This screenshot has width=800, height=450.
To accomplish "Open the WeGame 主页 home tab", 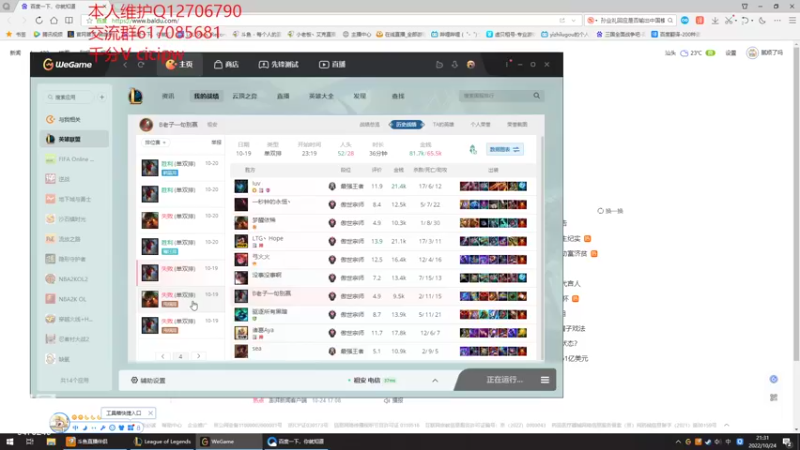I will tap(179, 64).
